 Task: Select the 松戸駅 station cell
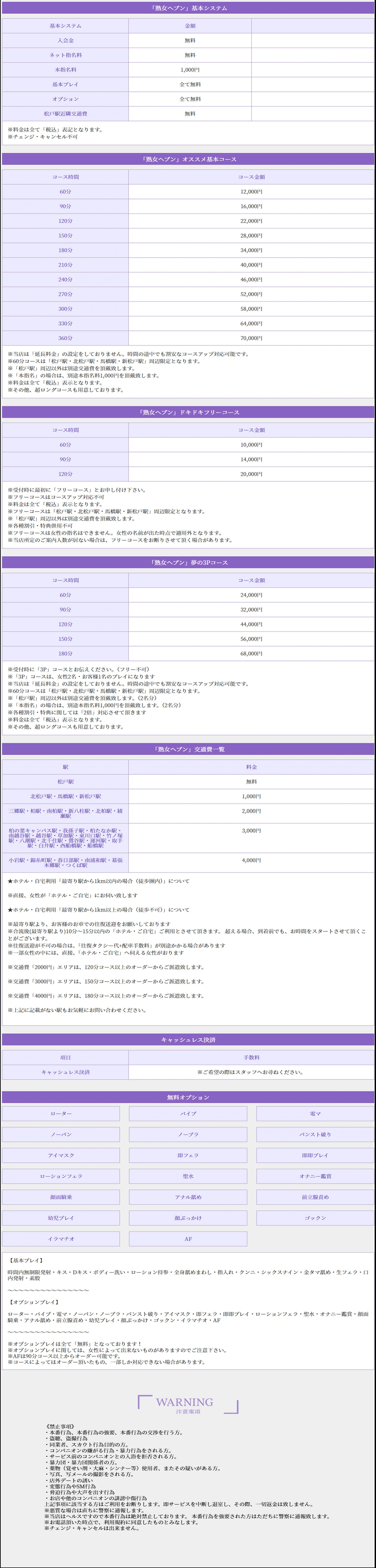click(65, 781)
